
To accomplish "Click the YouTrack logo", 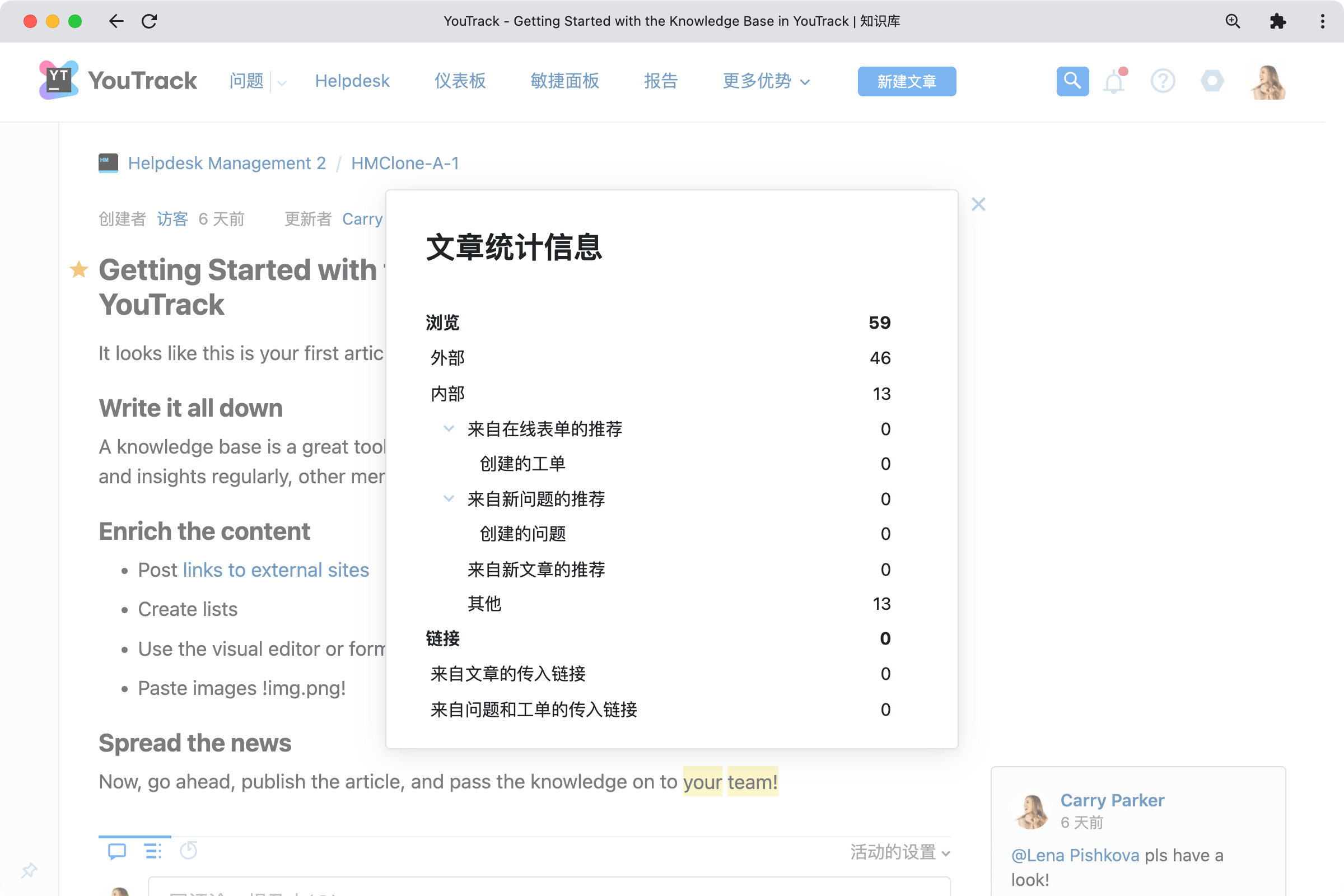I will tap(117, 80).
